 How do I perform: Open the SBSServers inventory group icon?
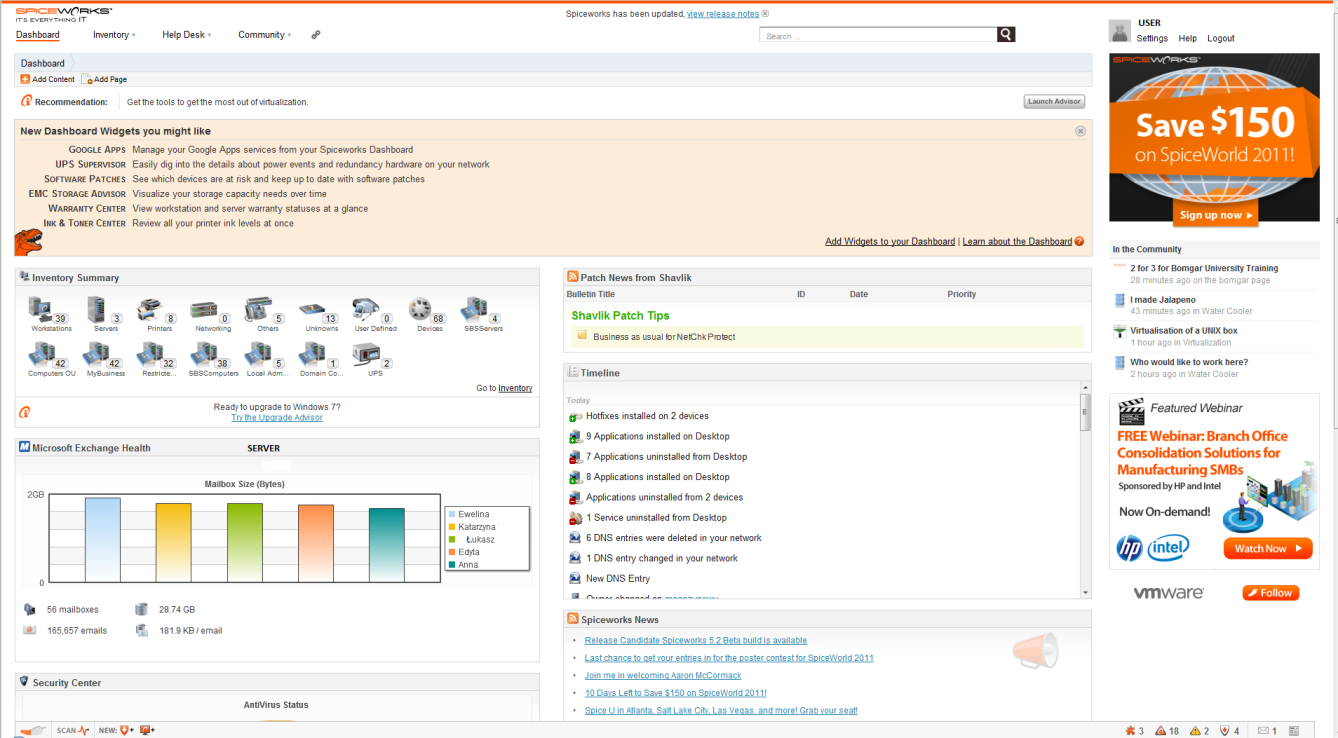pos(474,309)
